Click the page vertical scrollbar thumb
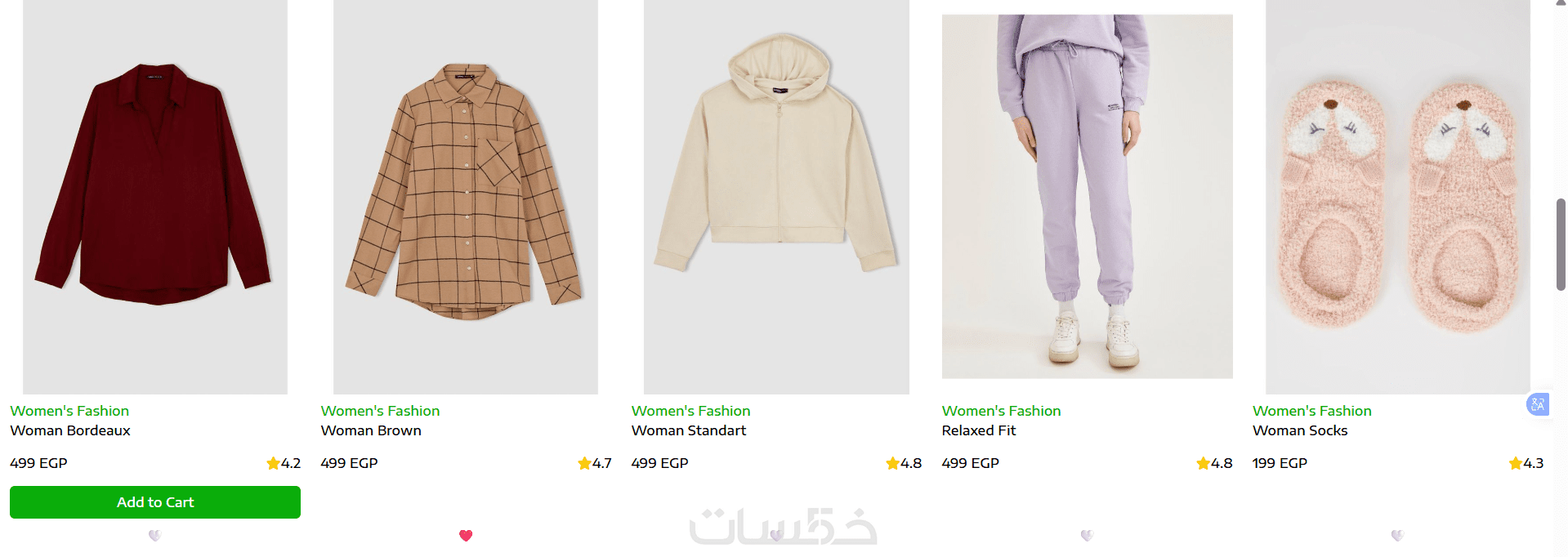 pos(1561,244)
